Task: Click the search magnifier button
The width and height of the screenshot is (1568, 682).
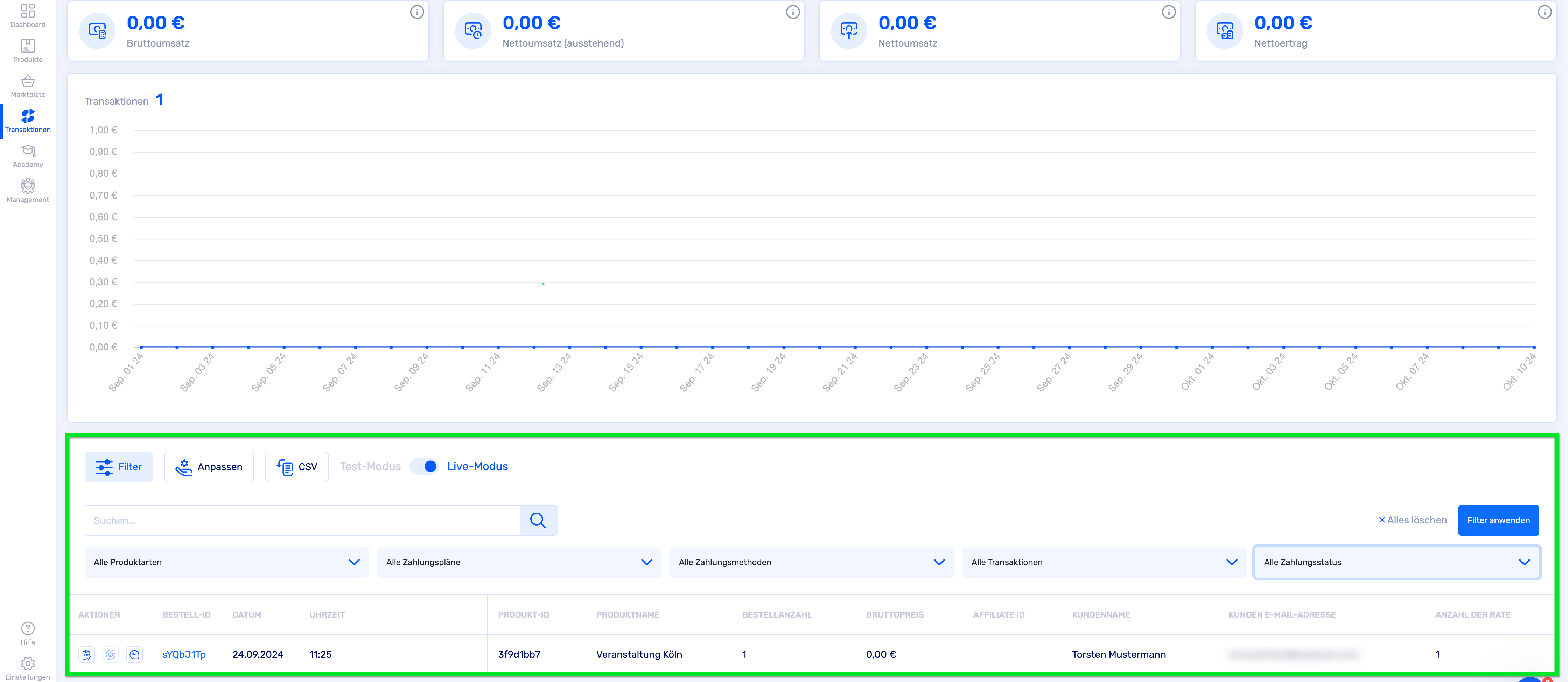Action: coord(538,520)
